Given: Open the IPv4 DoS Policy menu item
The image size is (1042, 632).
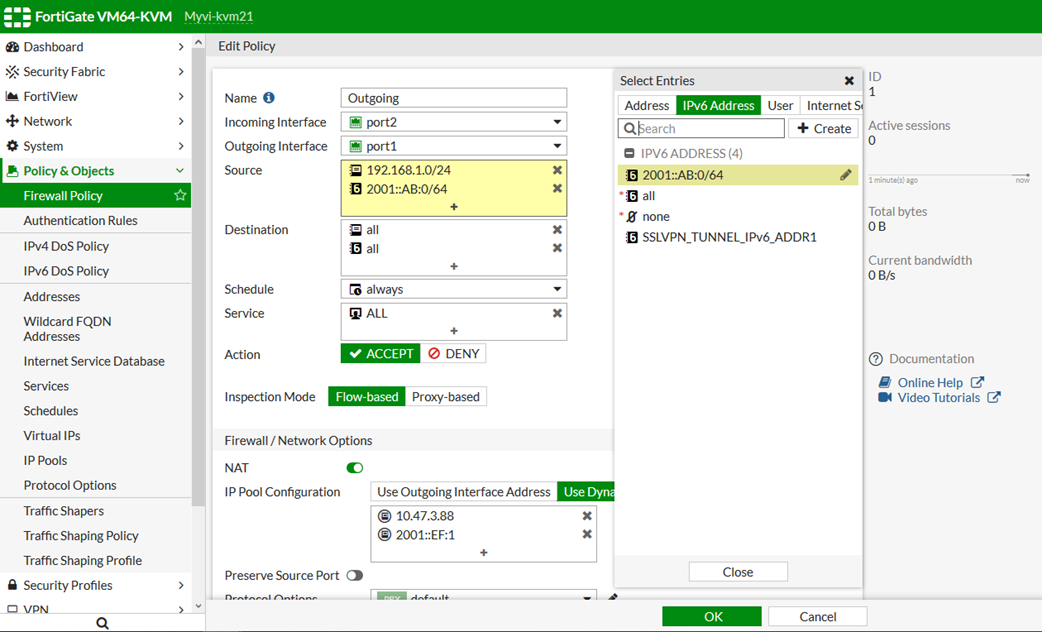Looking at the screenshot, I should click(66, 246).
